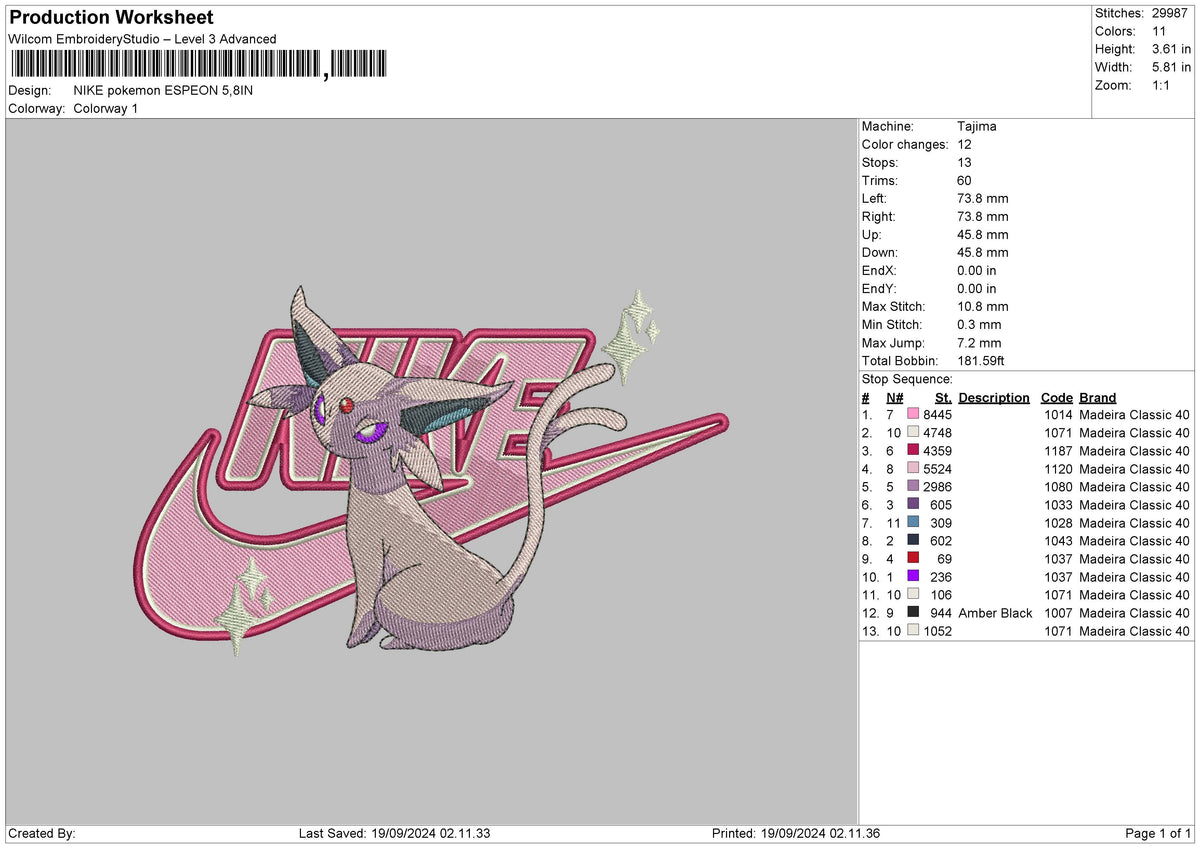Select the Min Stitch value 0.3 mm
1200x848 pixels.
tap(979, 324)
